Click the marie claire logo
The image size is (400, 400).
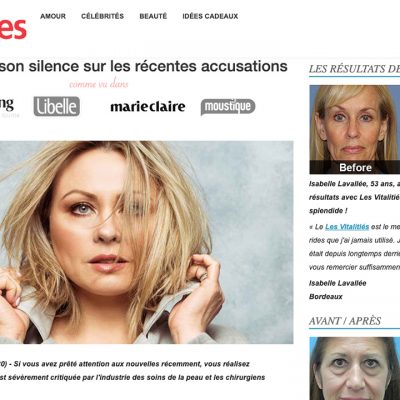(x=148, y=107)
